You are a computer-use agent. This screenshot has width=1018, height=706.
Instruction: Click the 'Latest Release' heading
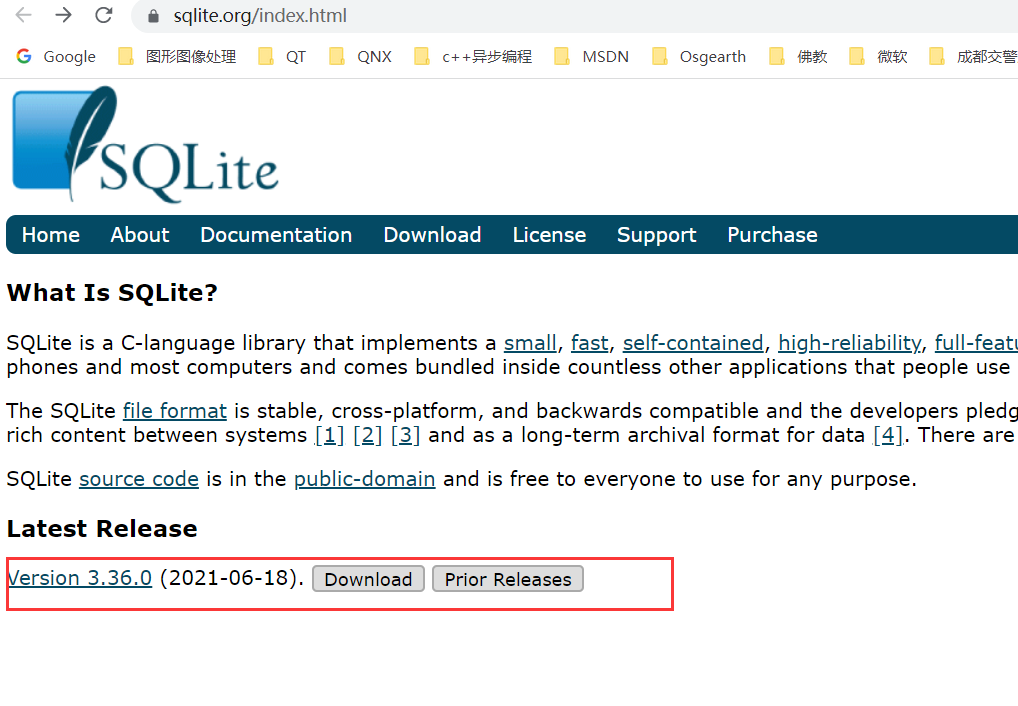pyautogui.click(x=102, y=529)
